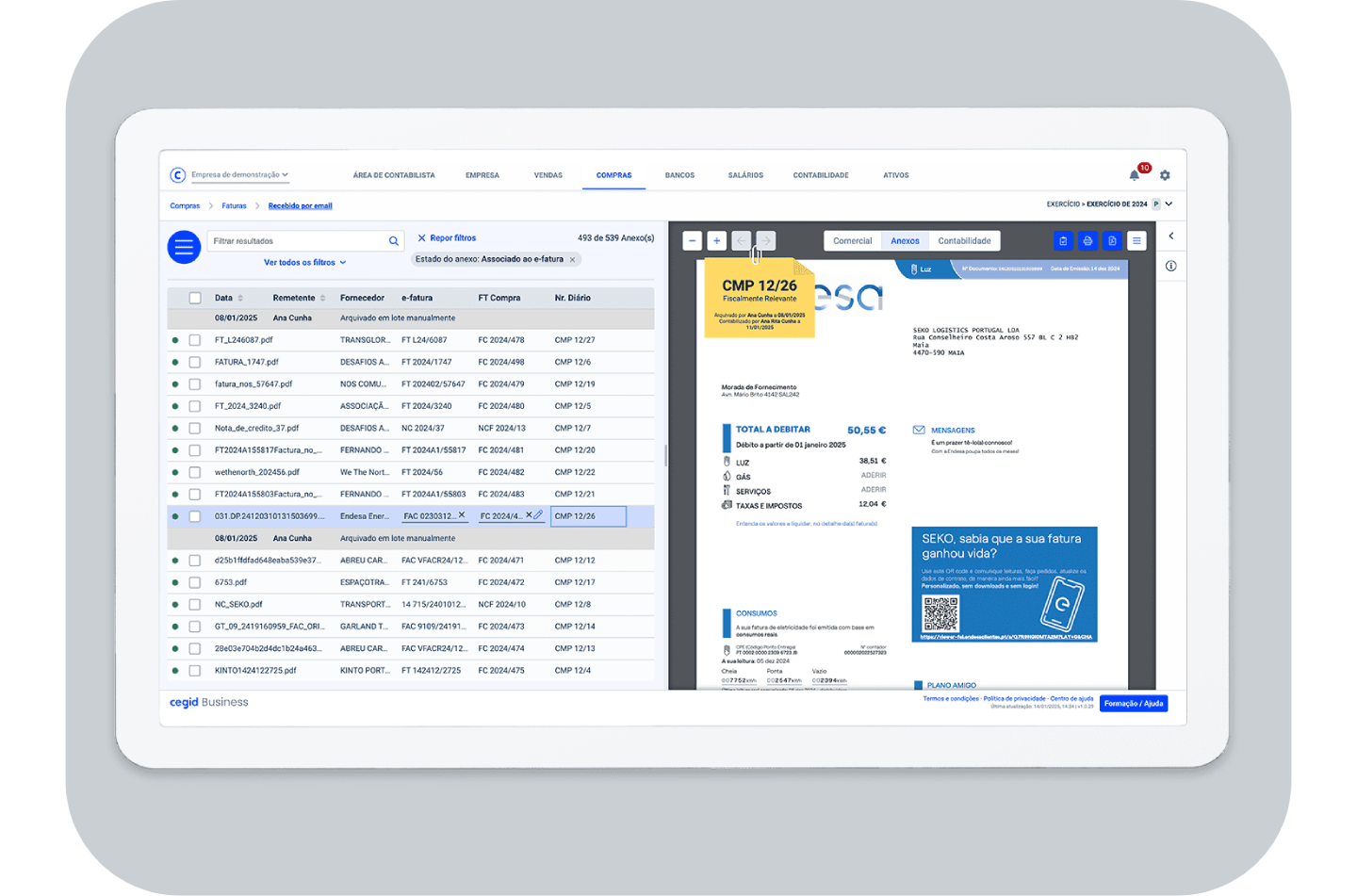Zoom out the document with minus button
Screen dimensions: 1357x896
pos(693,241)
